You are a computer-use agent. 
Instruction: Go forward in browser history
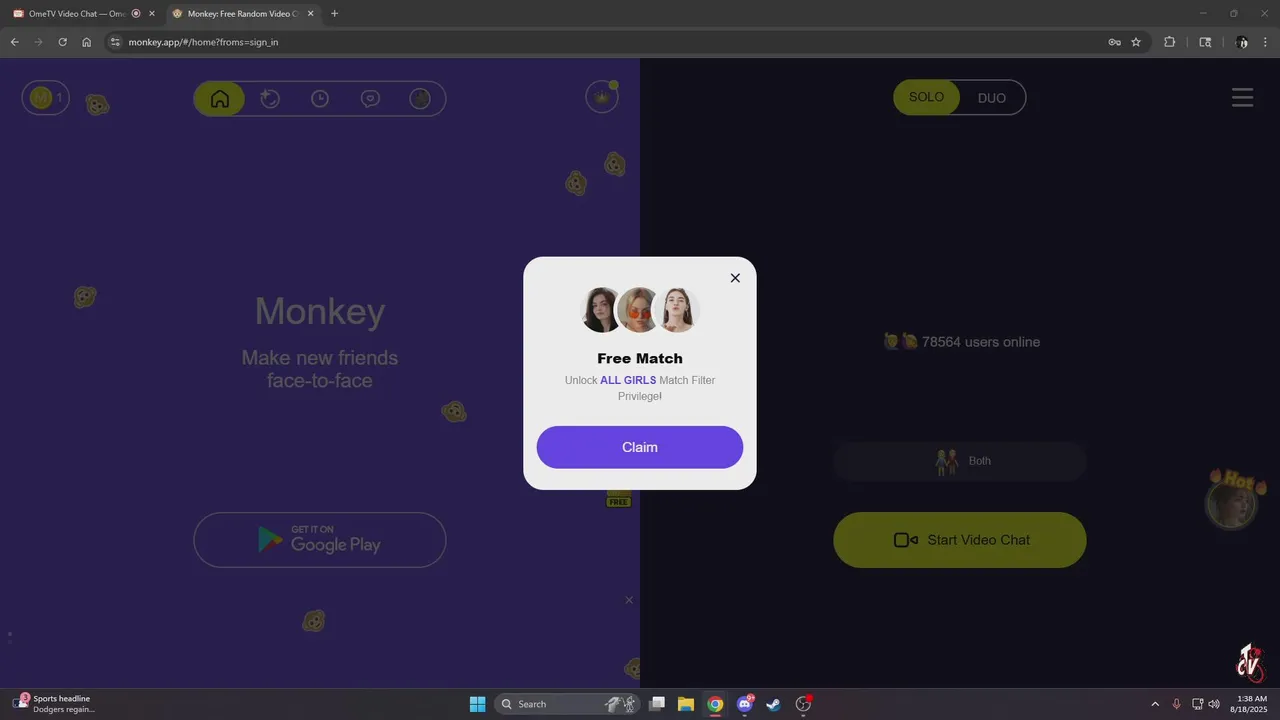(39, 42)
